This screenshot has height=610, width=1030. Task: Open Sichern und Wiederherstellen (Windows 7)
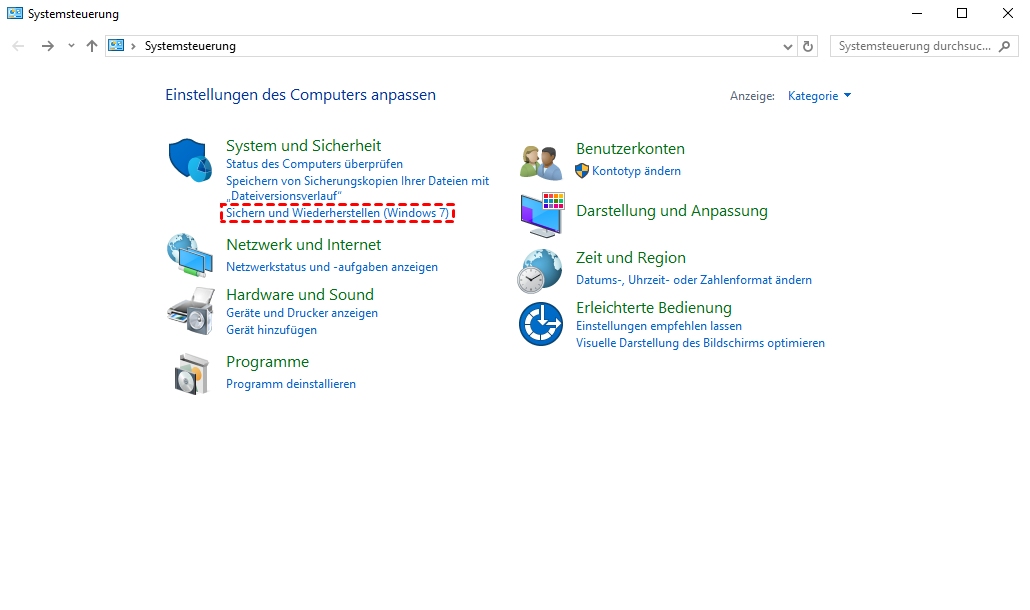click(337, 213)
